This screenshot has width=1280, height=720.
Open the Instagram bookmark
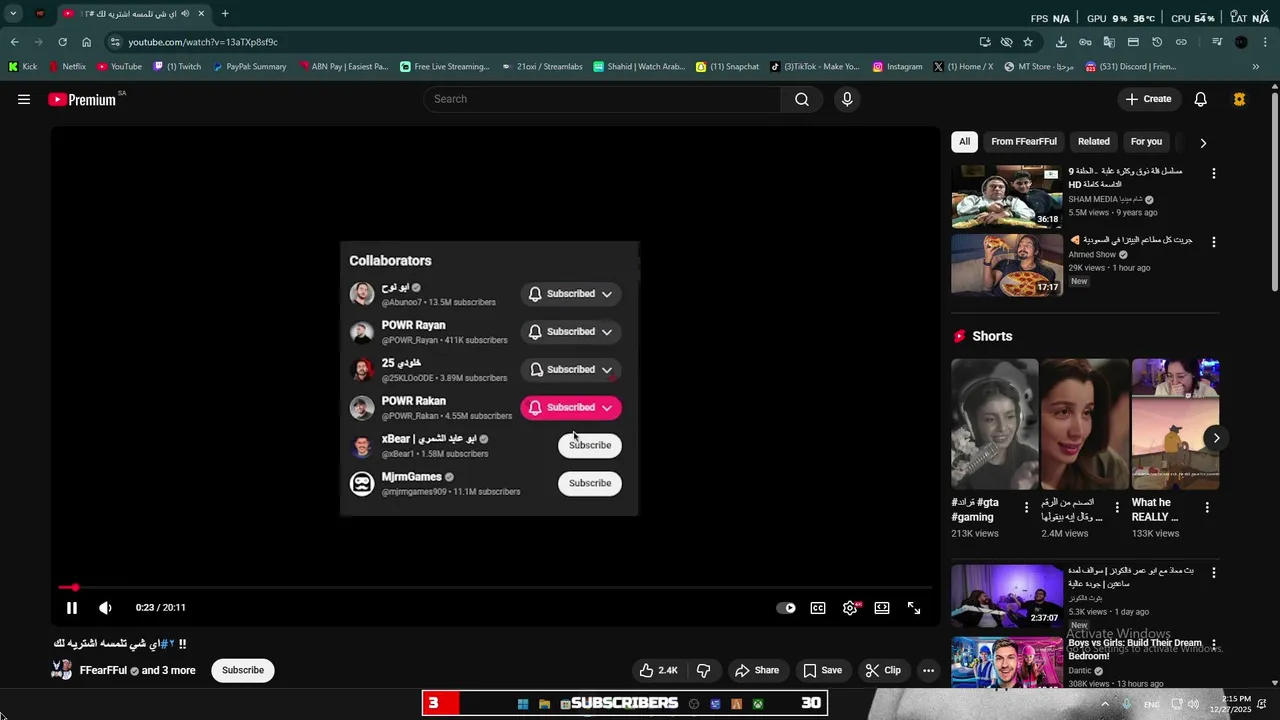[x=897, y=67]
